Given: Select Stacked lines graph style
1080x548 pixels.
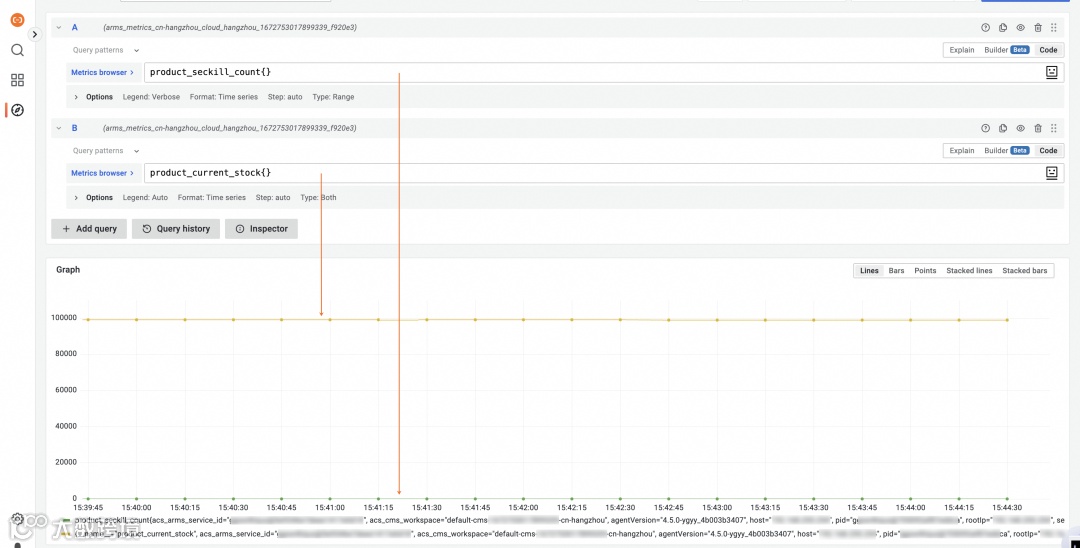Looking at the screenshot, I should 969,271.
